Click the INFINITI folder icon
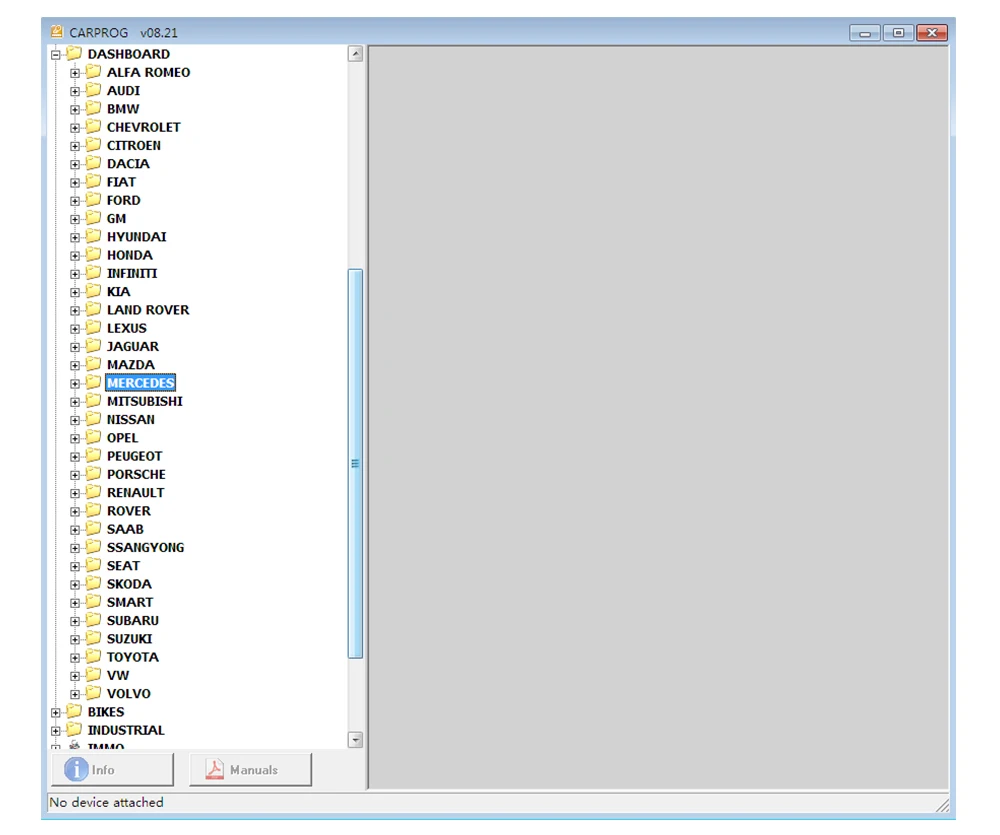 coord(94,272)
